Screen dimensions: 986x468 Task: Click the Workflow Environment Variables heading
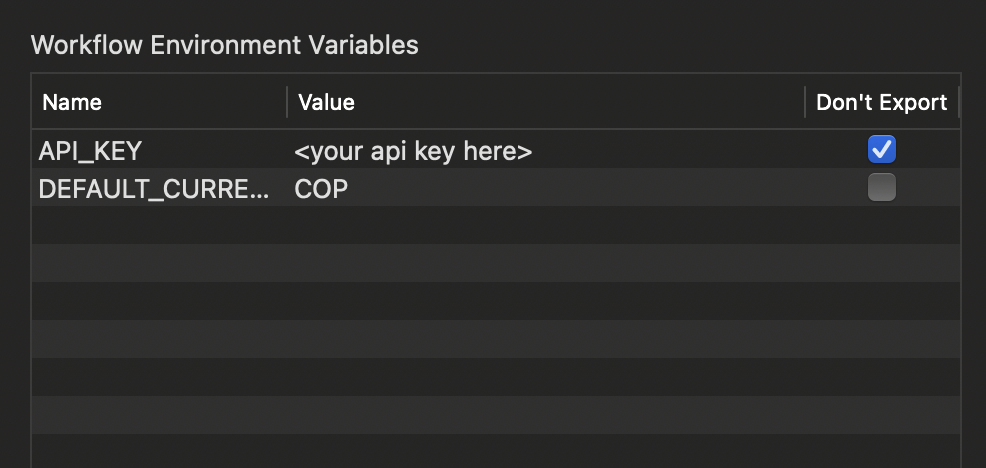click(224, 45)
